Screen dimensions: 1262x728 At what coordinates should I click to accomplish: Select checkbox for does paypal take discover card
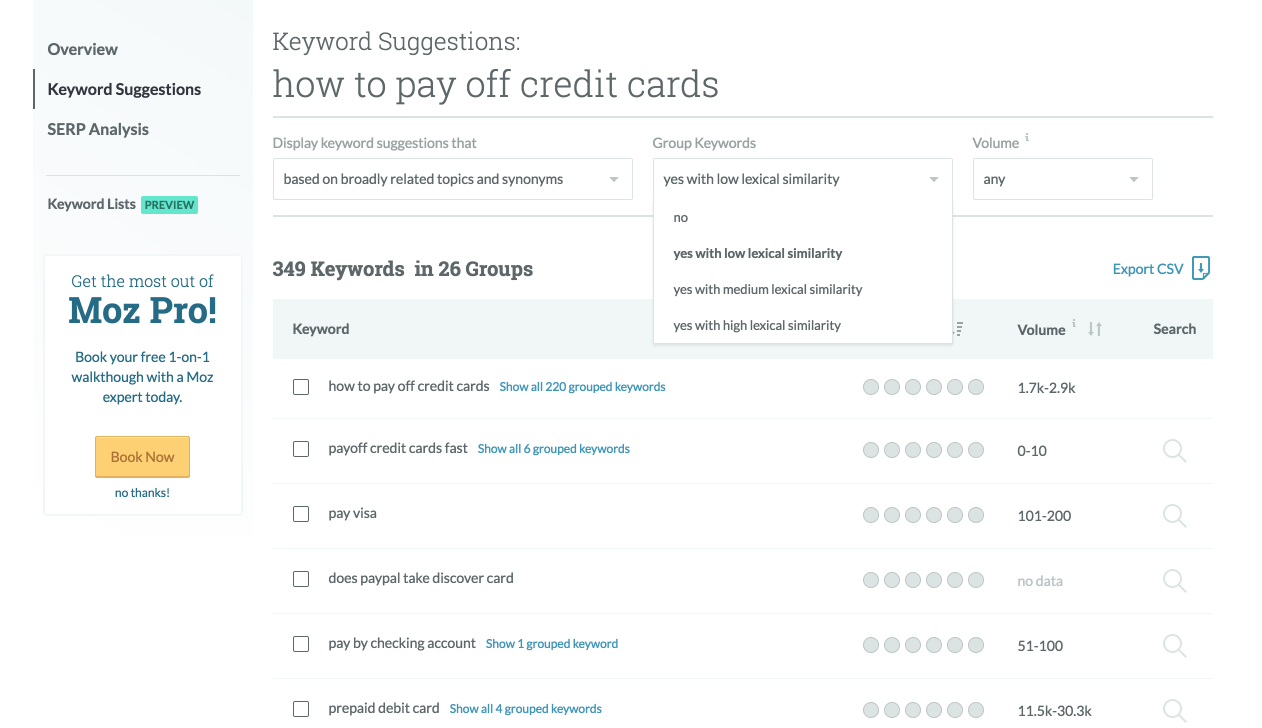pos(301,579)
